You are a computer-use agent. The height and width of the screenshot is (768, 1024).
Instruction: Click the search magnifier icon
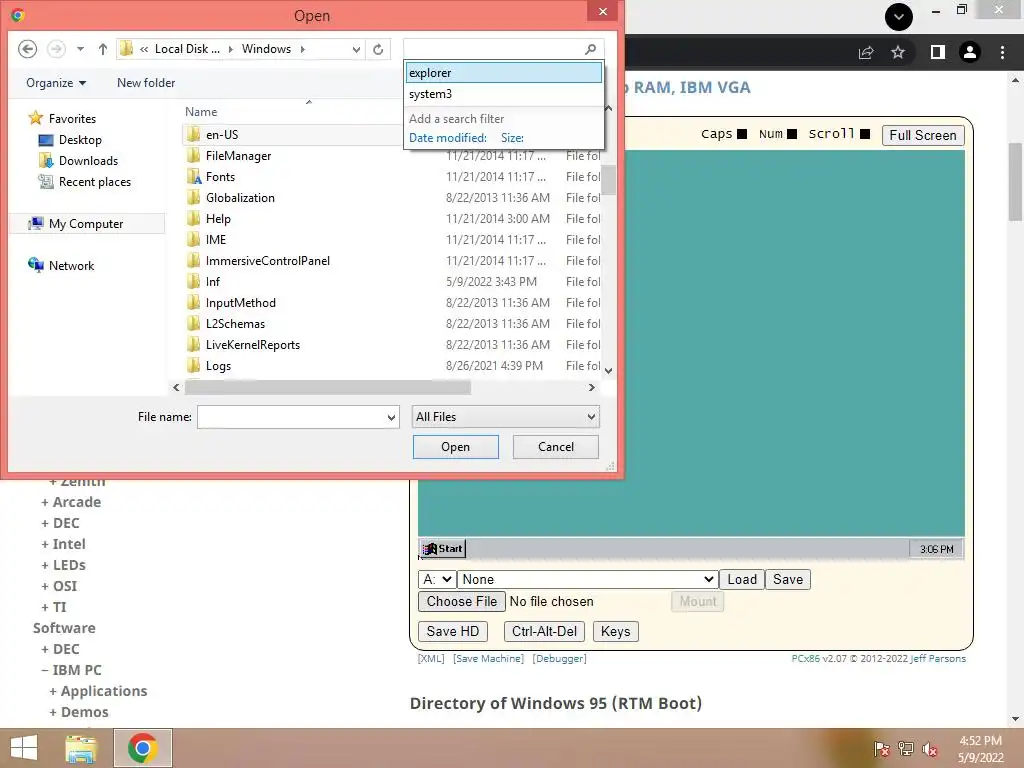coord(590,49)
